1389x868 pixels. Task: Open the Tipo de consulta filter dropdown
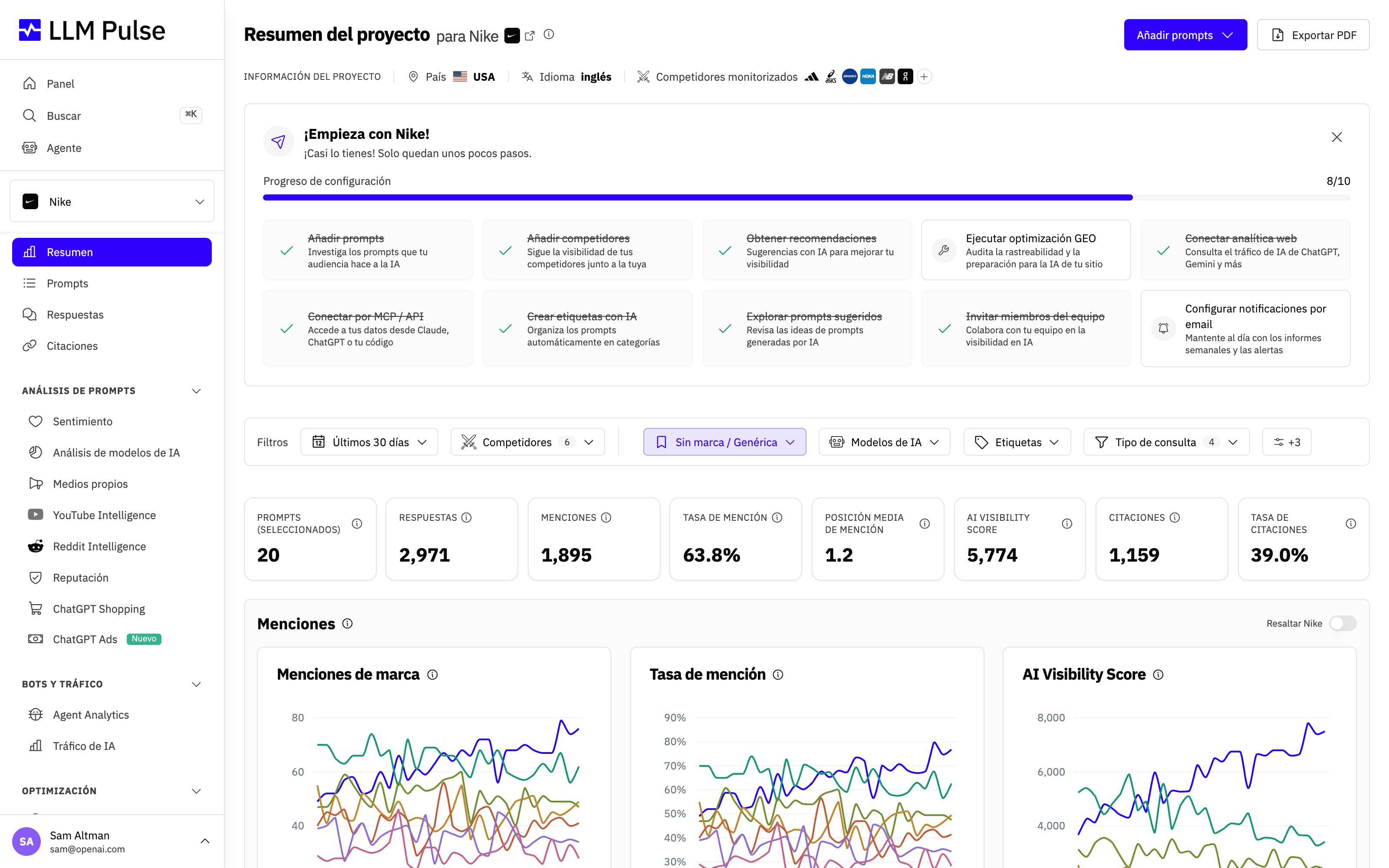point(1166,442)
